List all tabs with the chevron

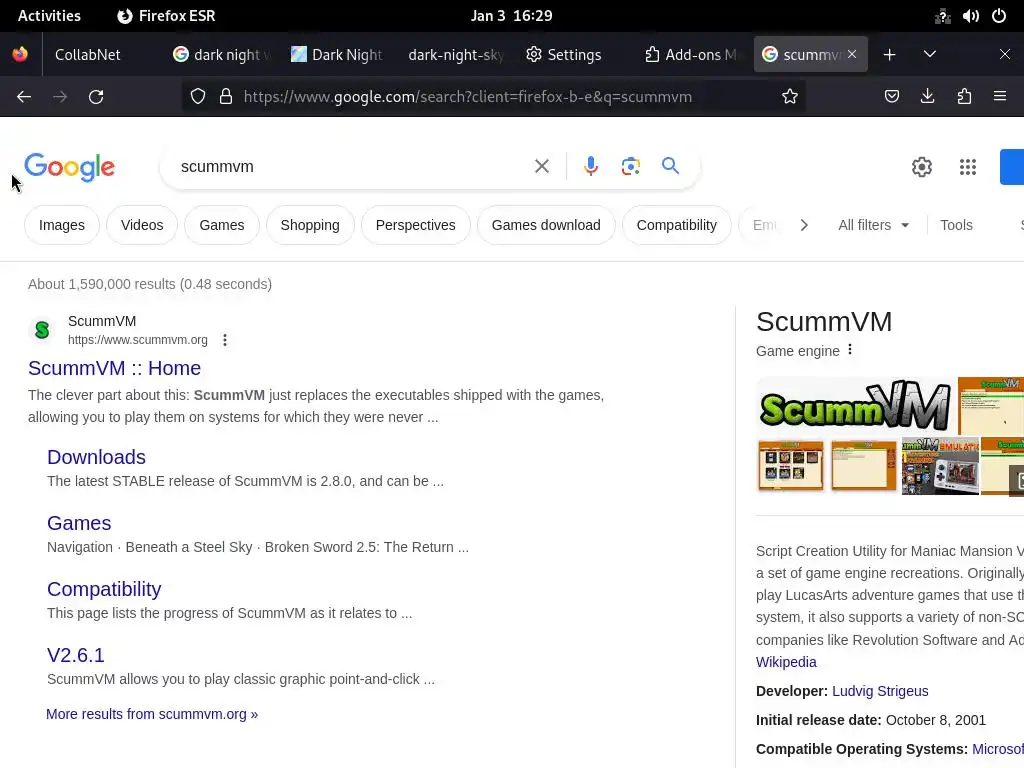[x=929, y=55]
